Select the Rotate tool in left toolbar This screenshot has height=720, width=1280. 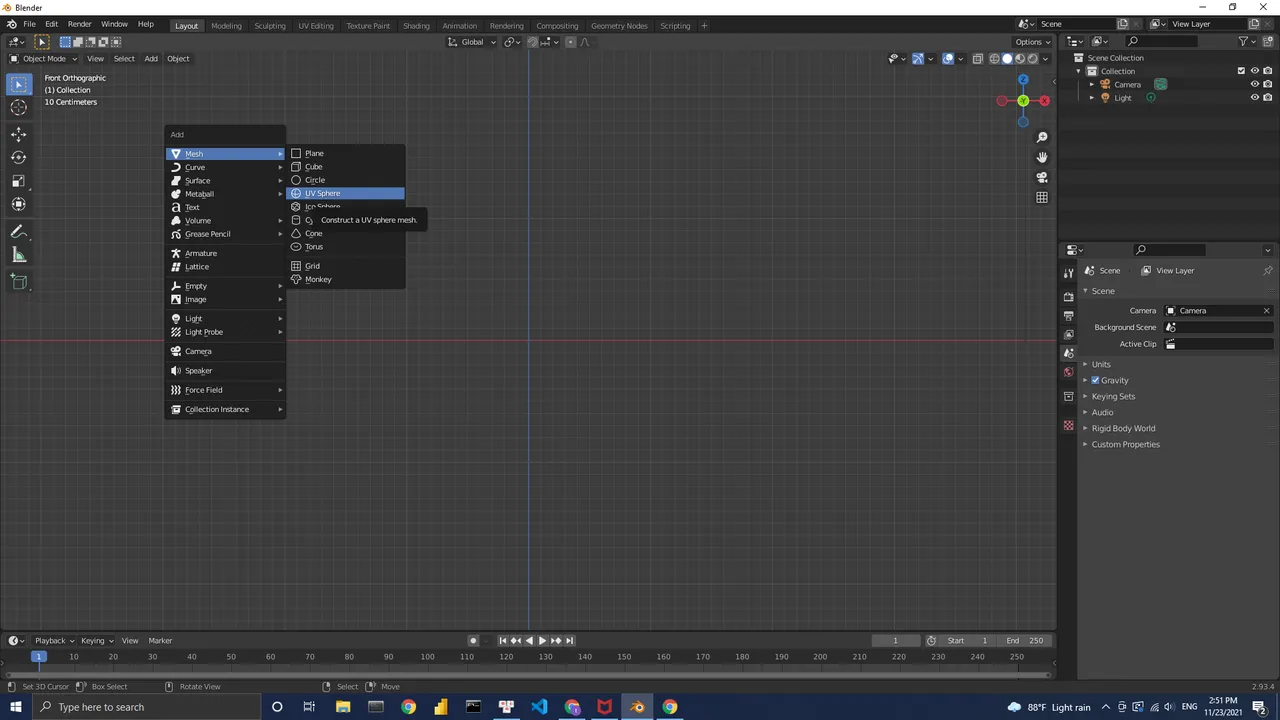pos(19,157)
